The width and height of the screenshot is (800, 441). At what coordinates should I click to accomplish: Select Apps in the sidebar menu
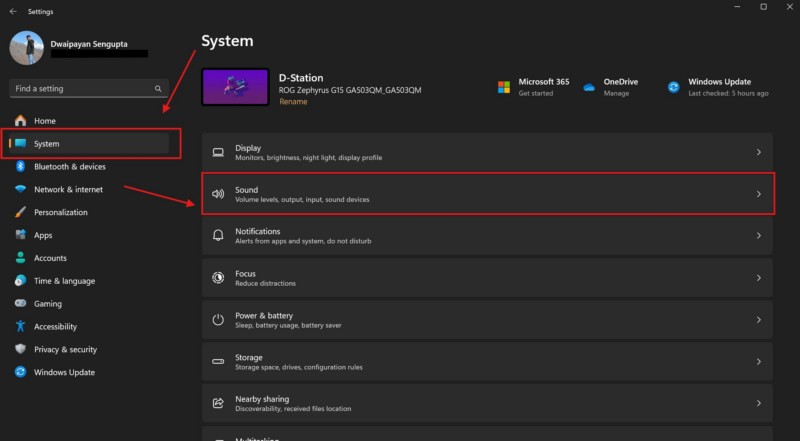43,236
